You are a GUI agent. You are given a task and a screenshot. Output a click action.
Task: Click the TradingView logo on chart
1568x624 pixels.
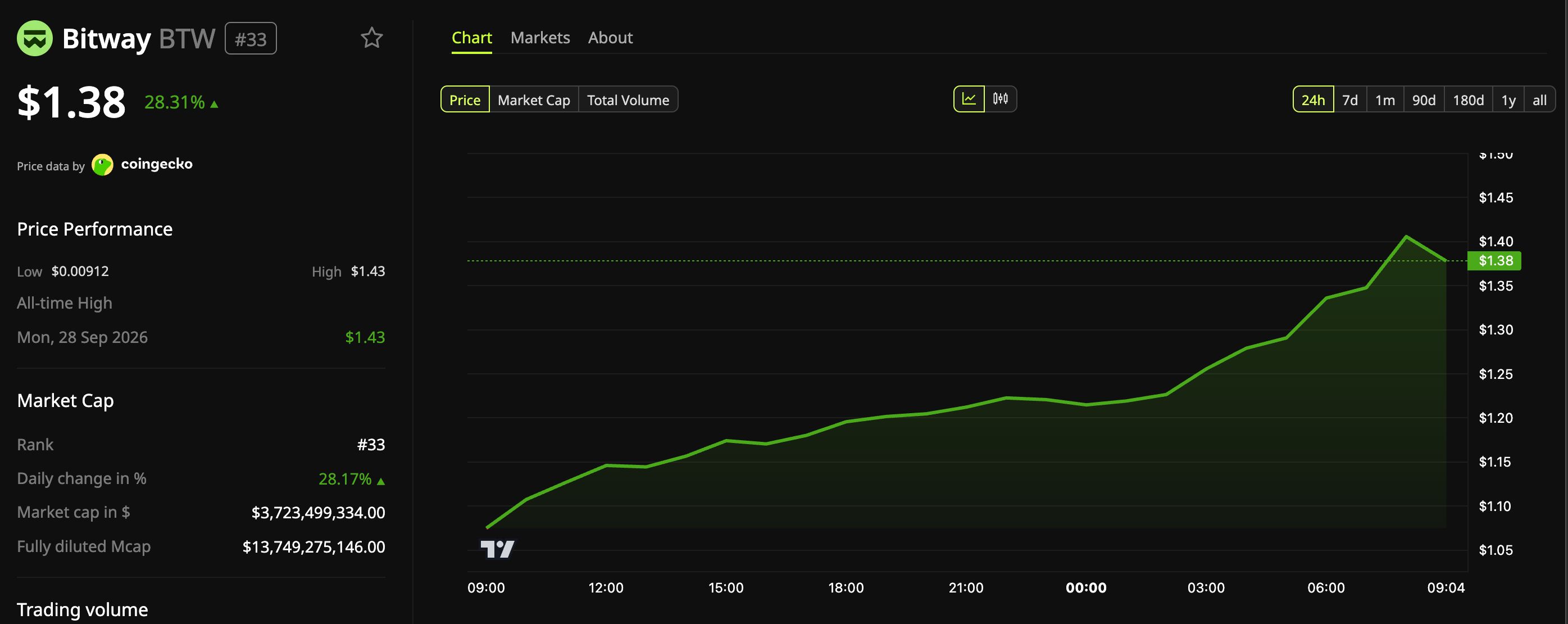coord(497,549)
